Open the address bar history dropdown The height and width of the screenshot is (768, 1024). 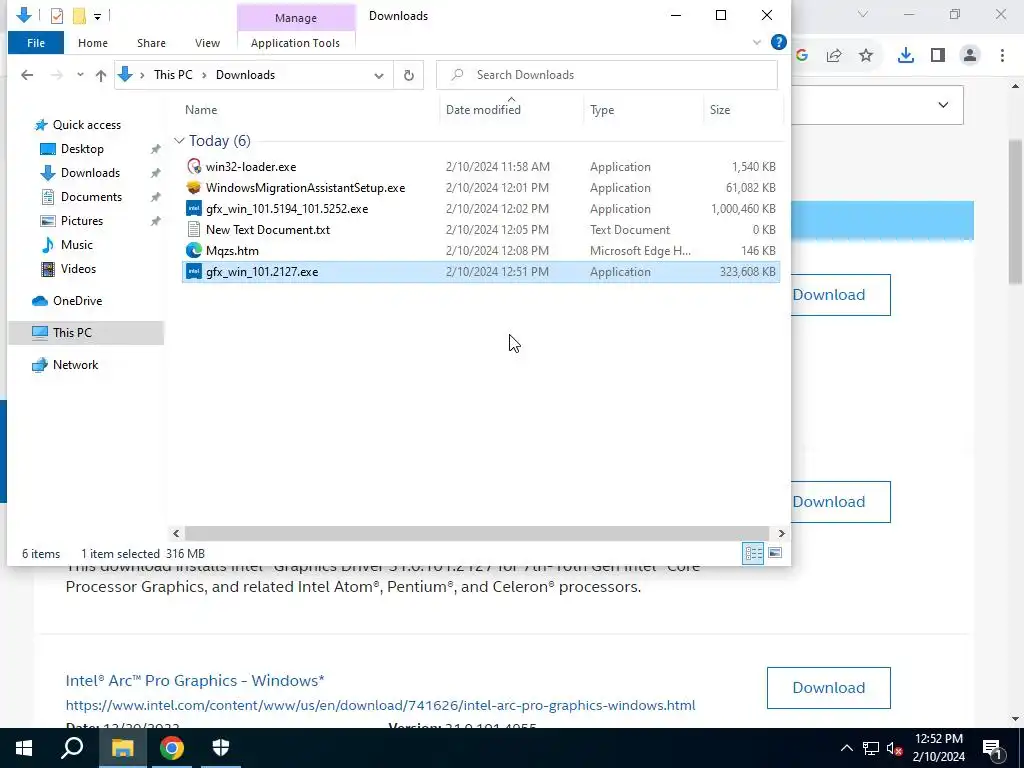pyautogui.click(x=379, y=75)
